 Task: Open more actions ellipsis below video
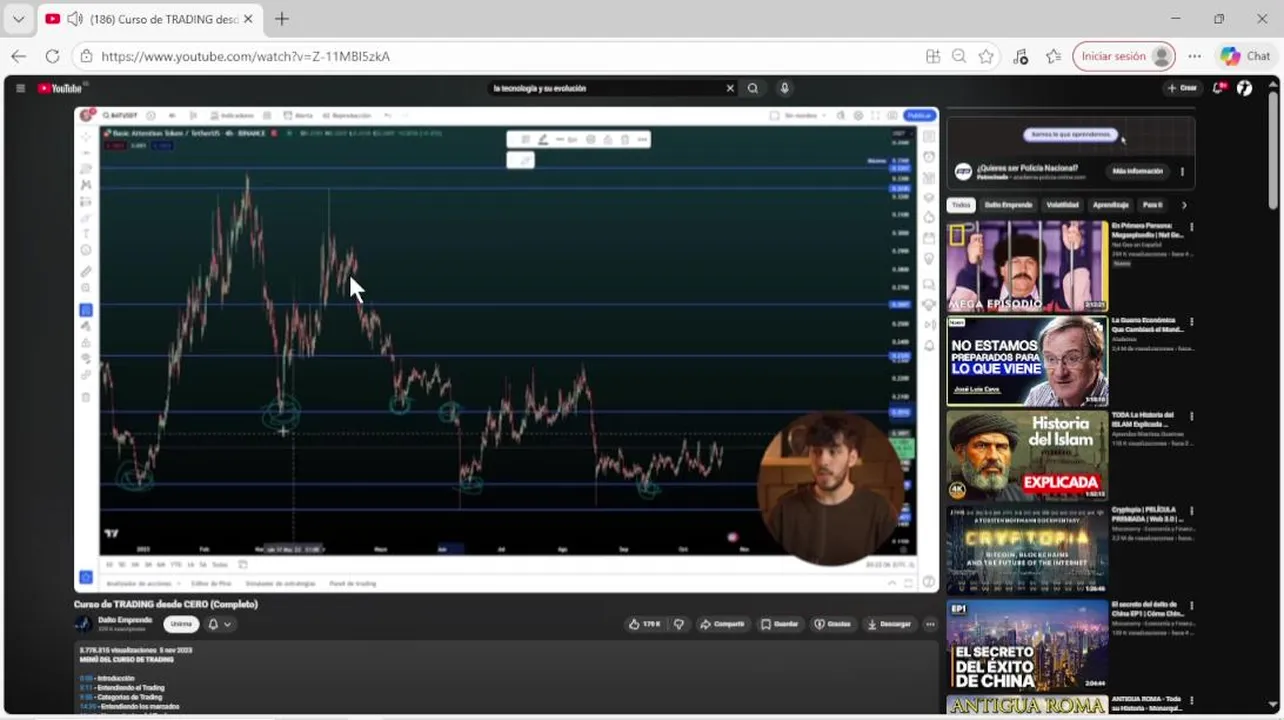coord(930,624)
